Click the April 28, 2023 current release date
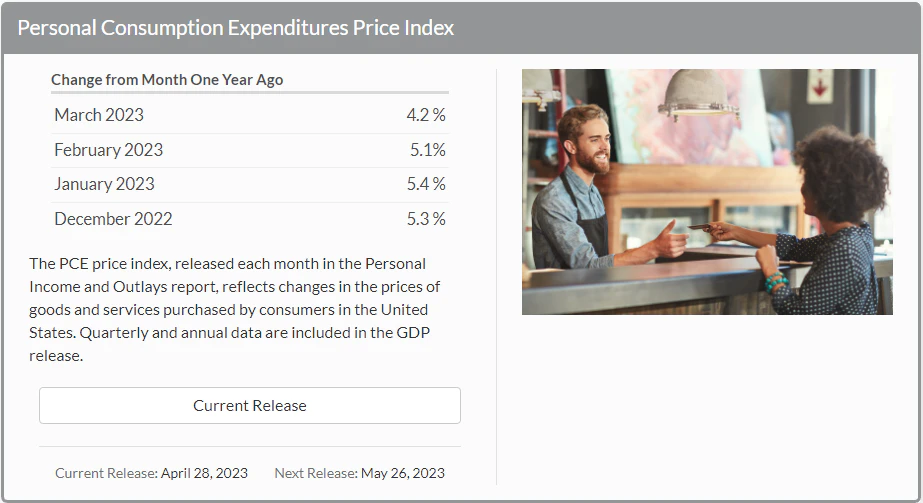Image resolution: width=923 pixels, height=503 pixels. (204, 473)
